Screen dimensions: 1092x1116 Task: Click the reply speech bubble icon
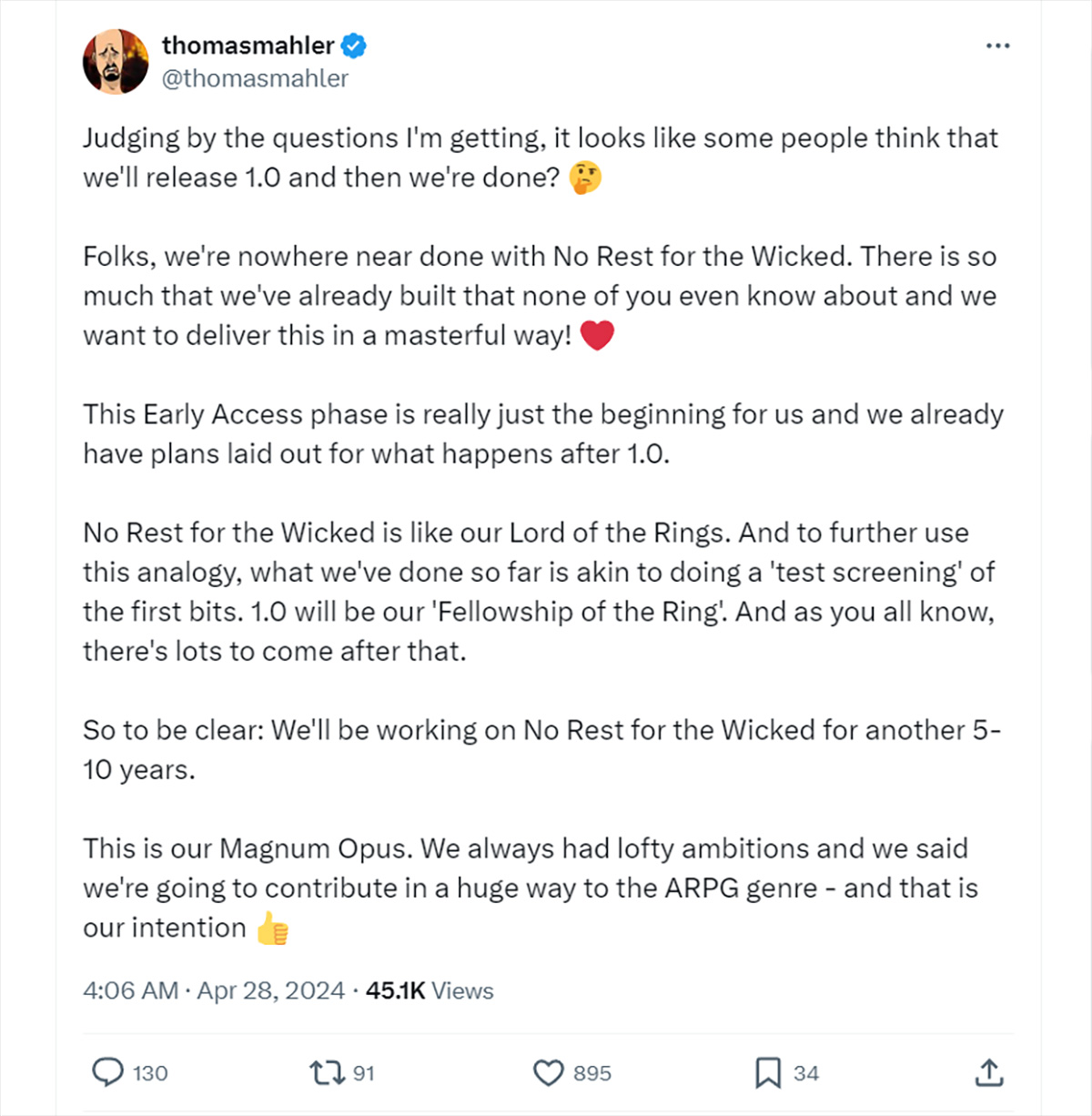coord(108,1072)
